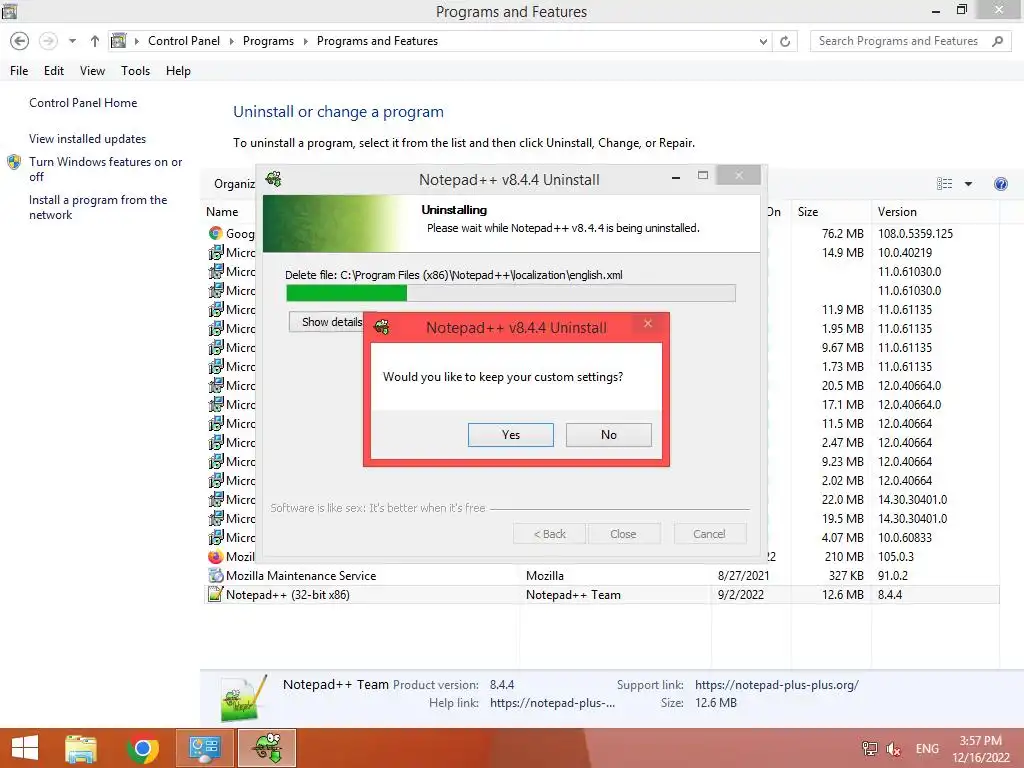1024x768 pixels.
Task: Click Control Panel in the breadcrumb
Action: point(184,41)
